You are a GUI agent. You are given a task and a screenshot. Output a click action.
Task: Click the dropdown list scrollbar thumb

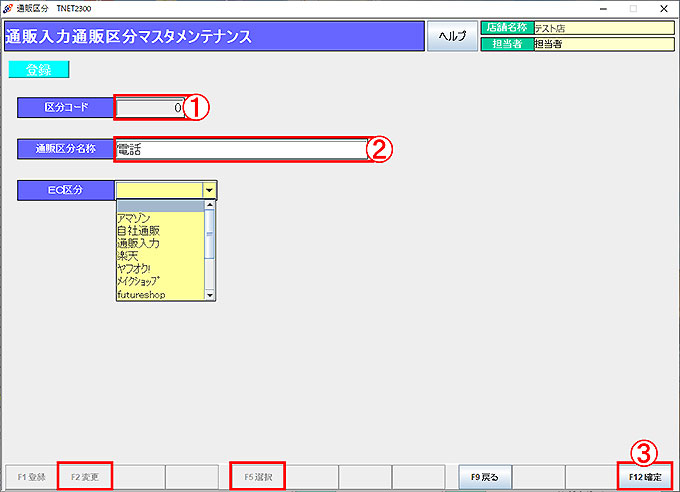pyautogui.click(x=210, y=234)
